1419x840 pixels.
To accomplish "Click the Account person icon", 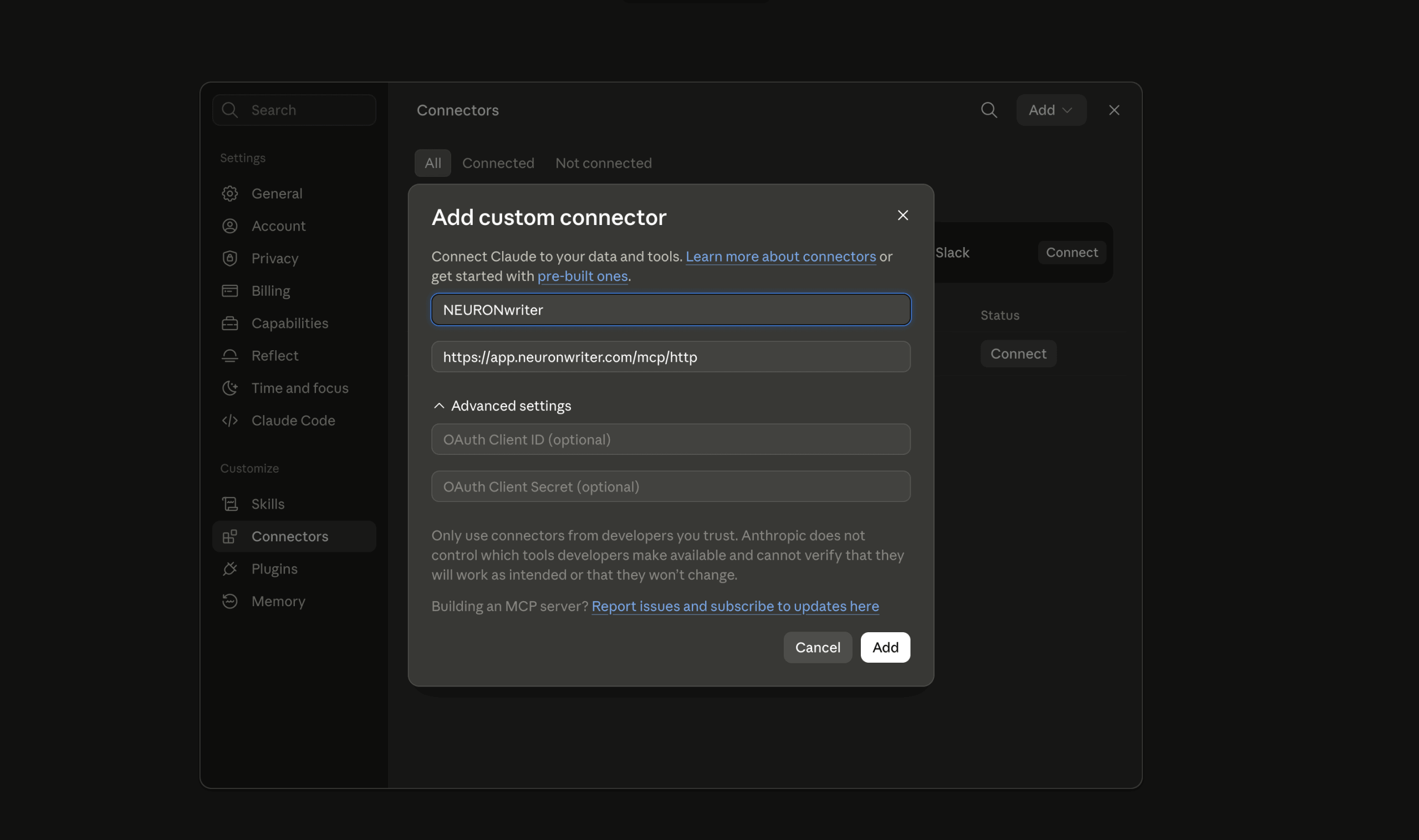I will [230, 226].
